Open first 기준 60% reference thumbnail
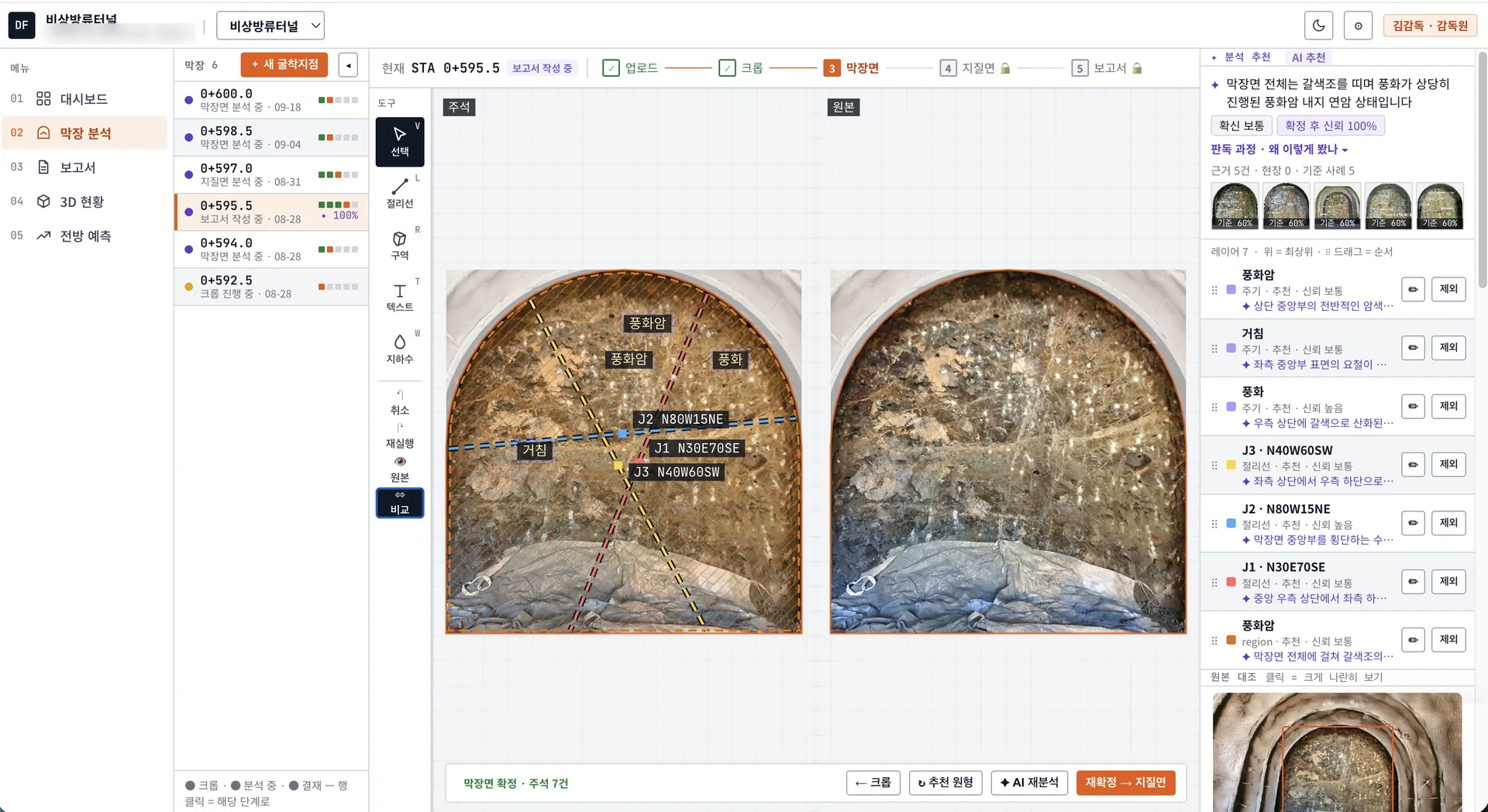The image size is (1488, 812). tap(1235, 206)
